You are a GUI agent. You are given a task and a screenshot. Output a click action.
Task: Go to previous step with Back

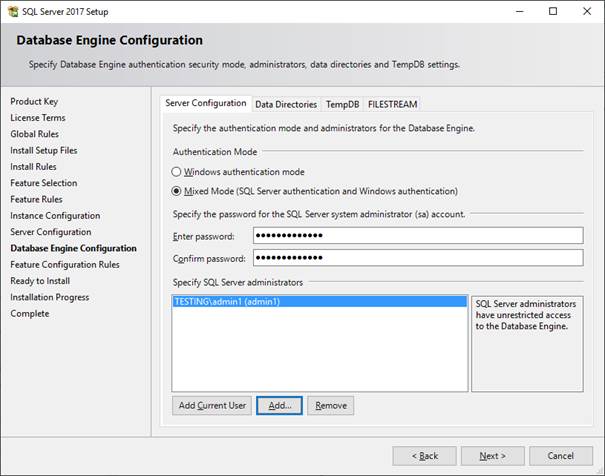click(424, 456)
